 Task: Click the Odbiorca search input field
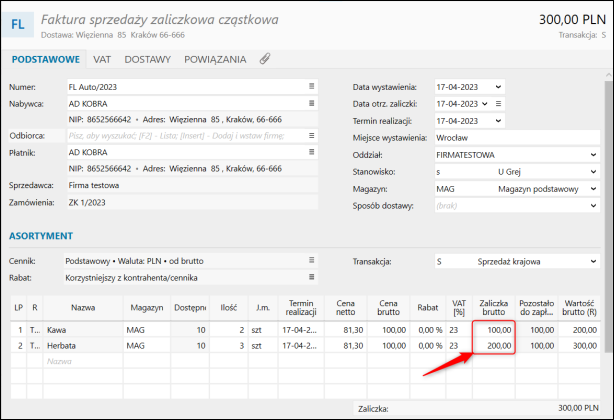(x=185, y=136)
